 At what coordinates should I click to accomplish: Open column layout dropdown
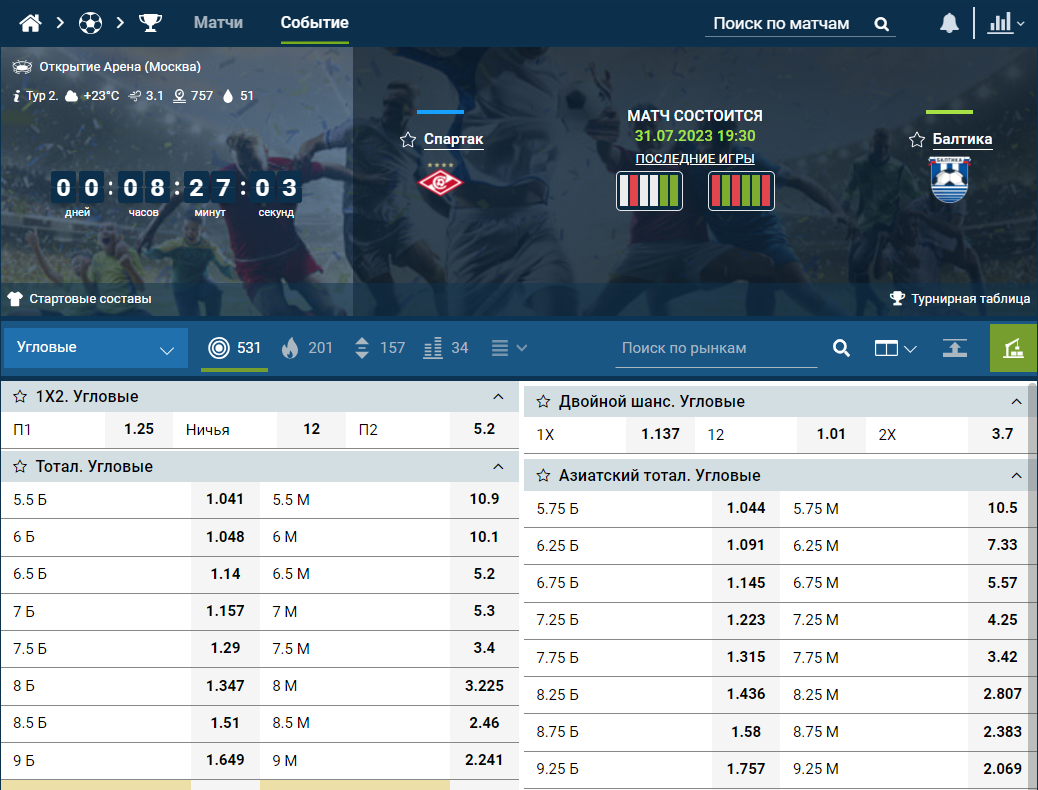(895, 348)
